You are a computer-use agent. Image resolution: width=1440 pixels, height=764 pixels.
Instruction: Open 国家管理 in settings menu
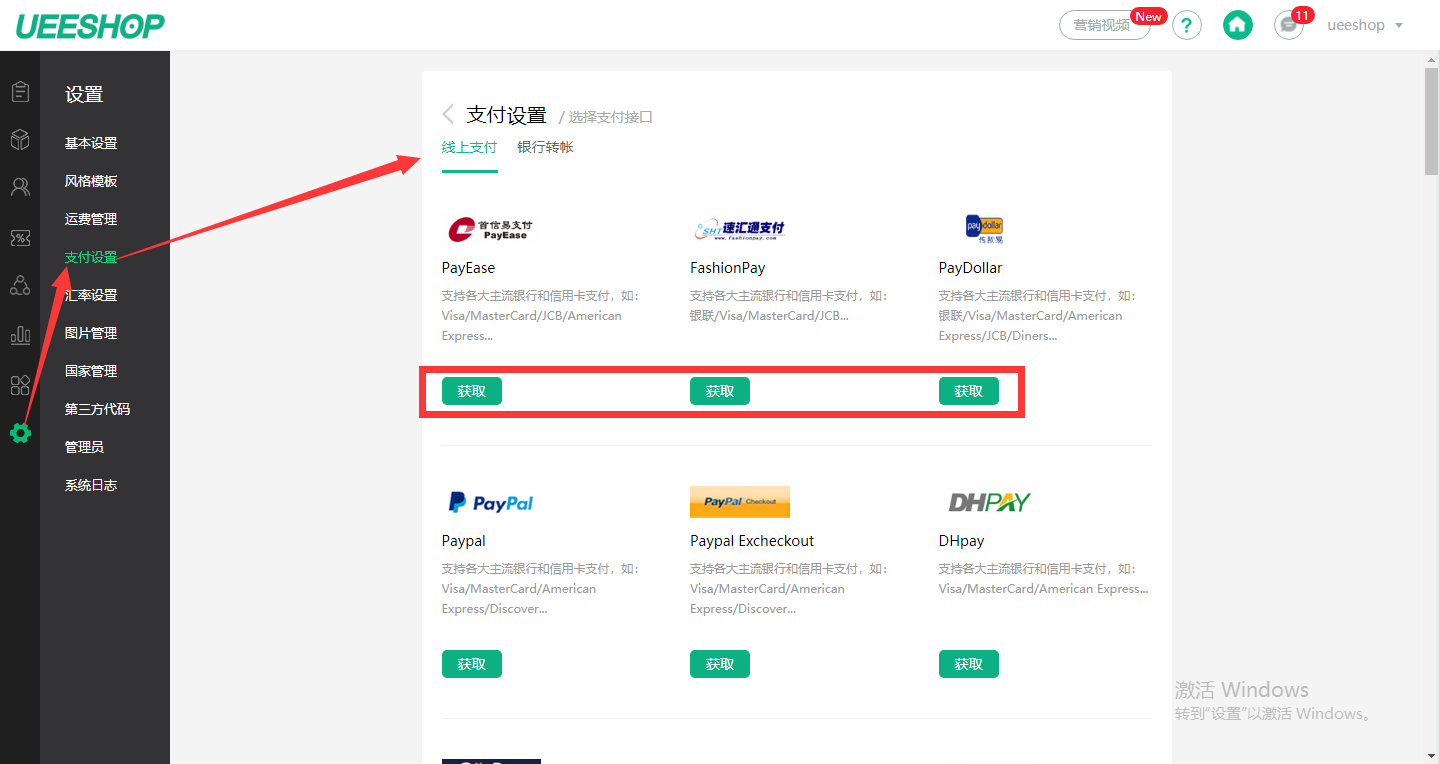91,371
